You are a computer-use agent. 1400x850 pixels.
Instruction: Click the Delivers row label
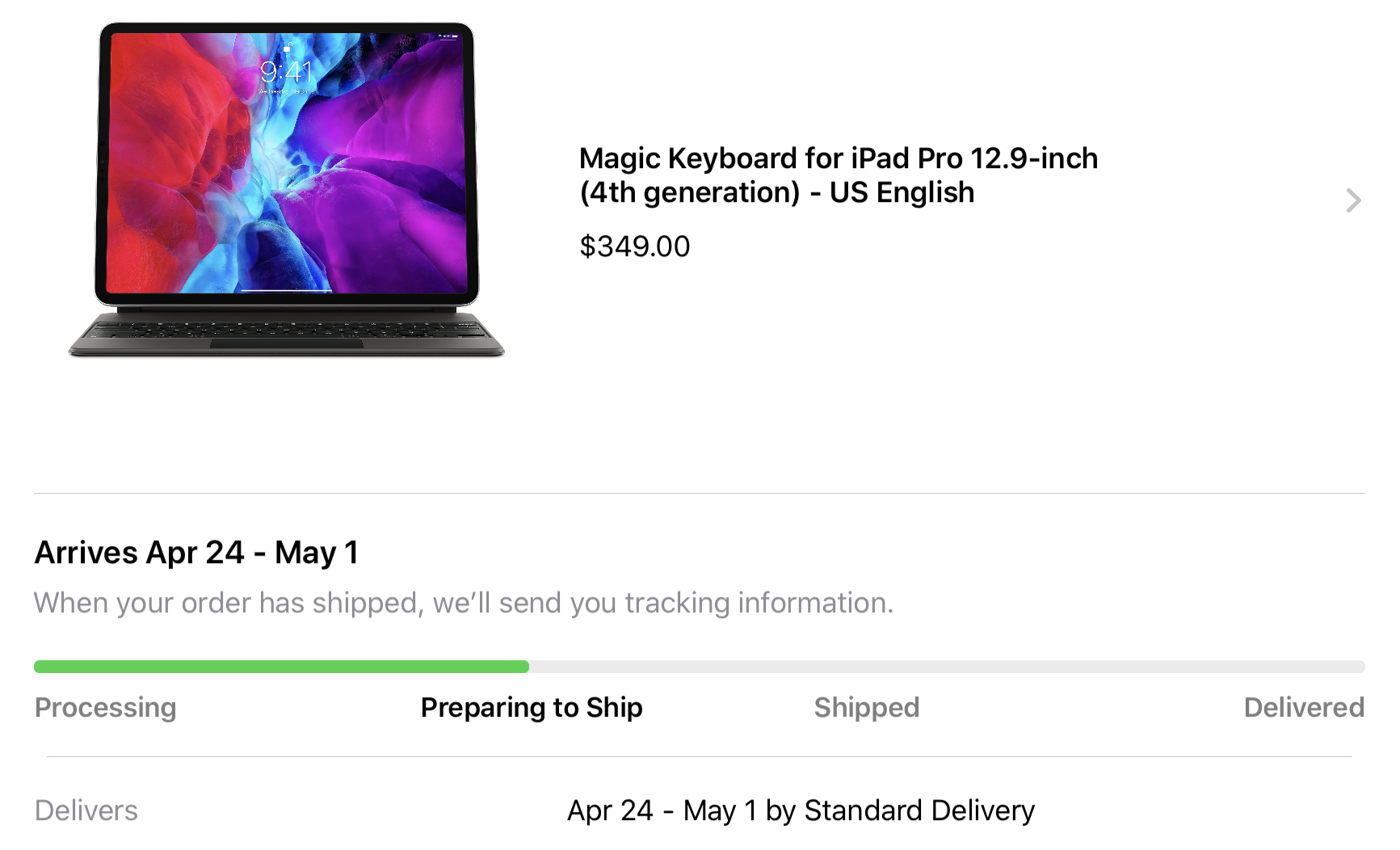86,810
